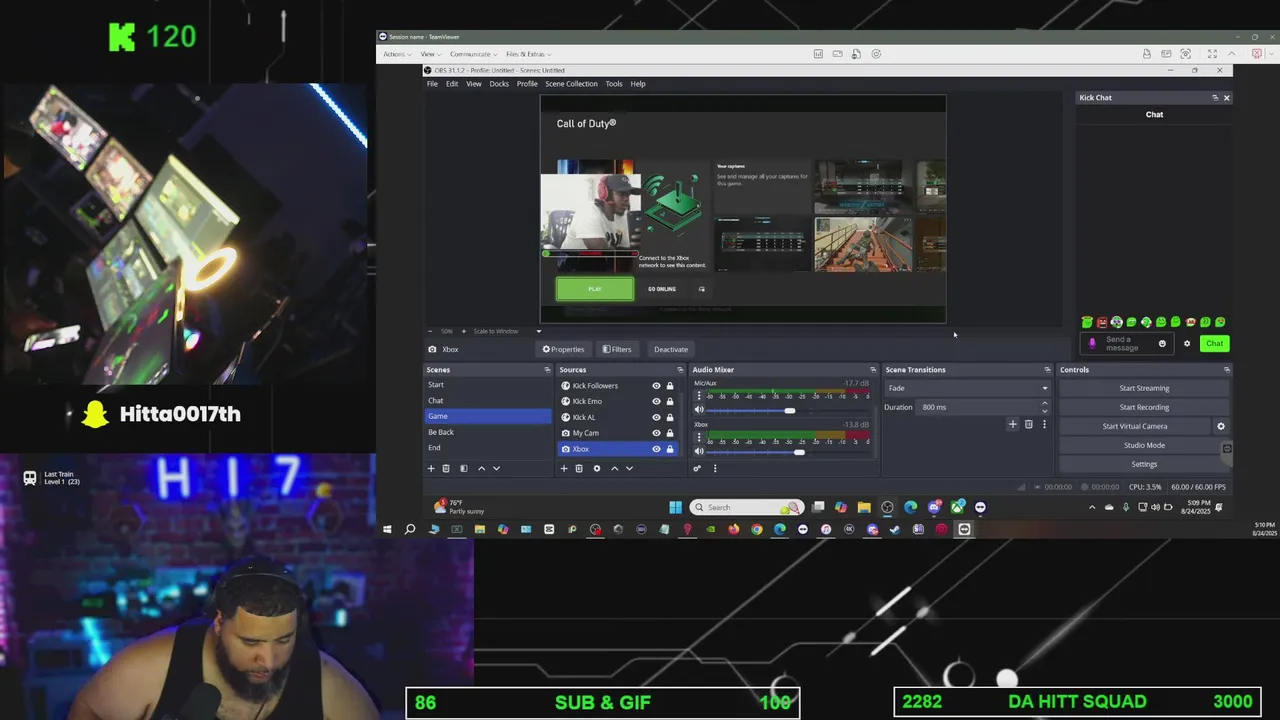1280x720 pixels.
Task: Expand TeamViewer Communicate dropdown
Action: pyautogui.click(x=473, y=54)
